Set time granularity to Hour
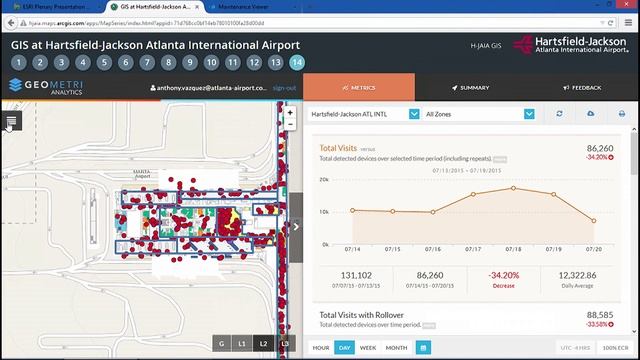Viewport: 640px width, 360px height. click(x=321, y=348)
